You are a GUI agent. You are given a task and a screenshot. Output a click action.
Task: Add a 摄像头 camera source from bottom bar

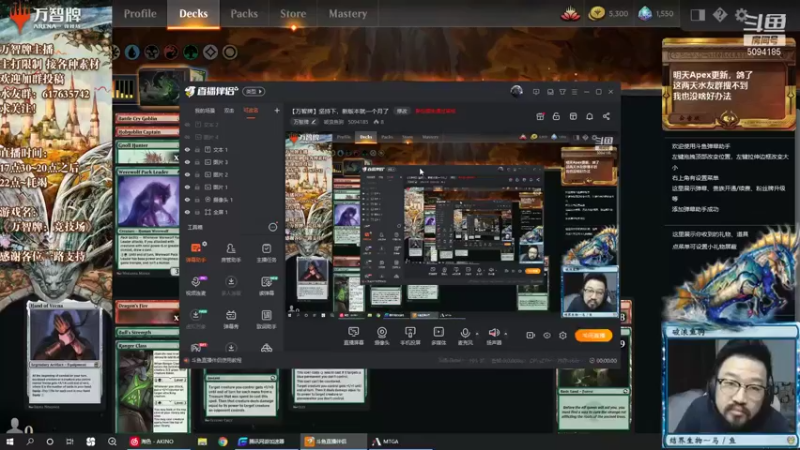[382, 336]
